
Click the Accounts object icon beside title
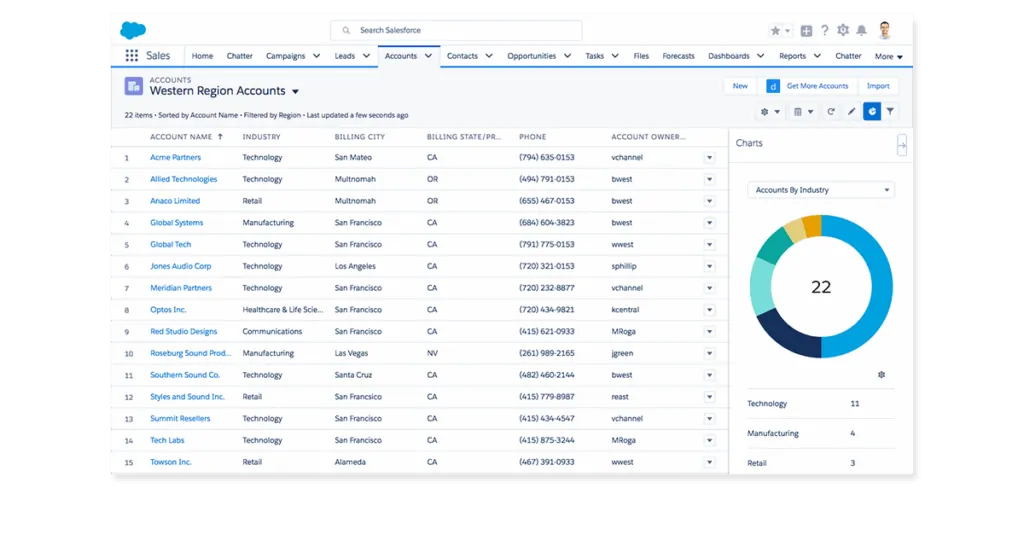click(133, 86)
